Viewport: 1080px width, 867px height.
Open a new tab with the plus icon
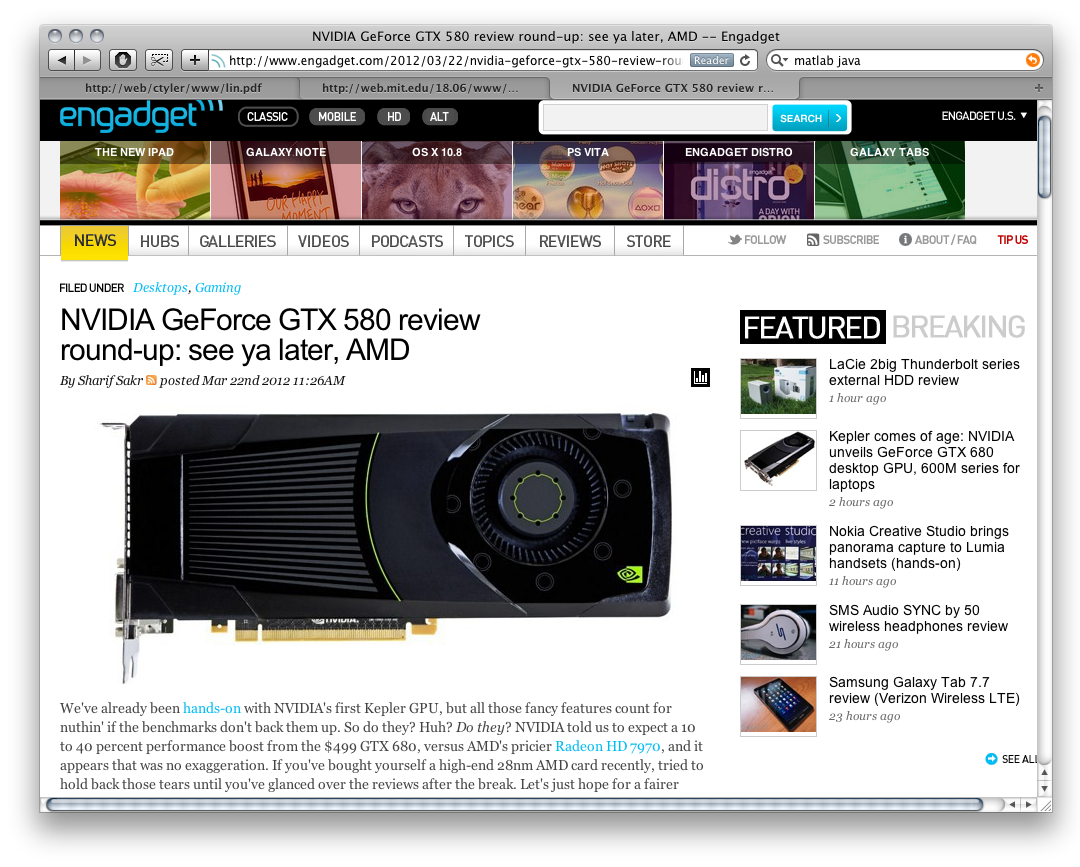(x=1039, y=87)
